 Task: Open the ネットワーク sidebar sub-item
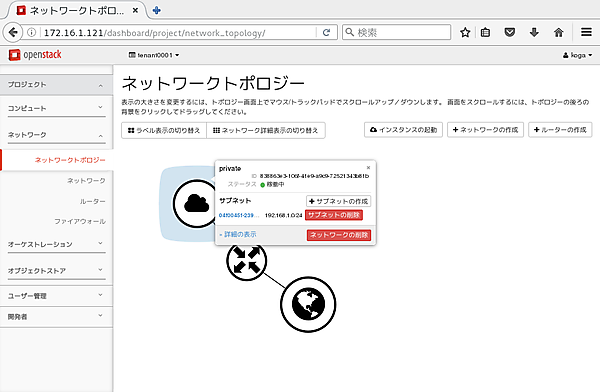click(86, 181)
